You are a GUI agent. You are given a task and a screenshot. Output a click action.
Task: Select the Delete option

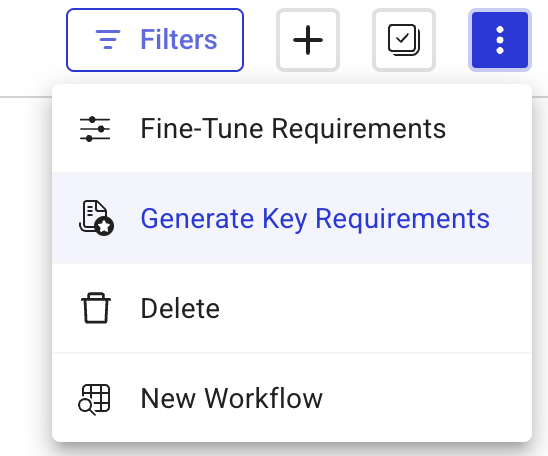coord(292,308)
